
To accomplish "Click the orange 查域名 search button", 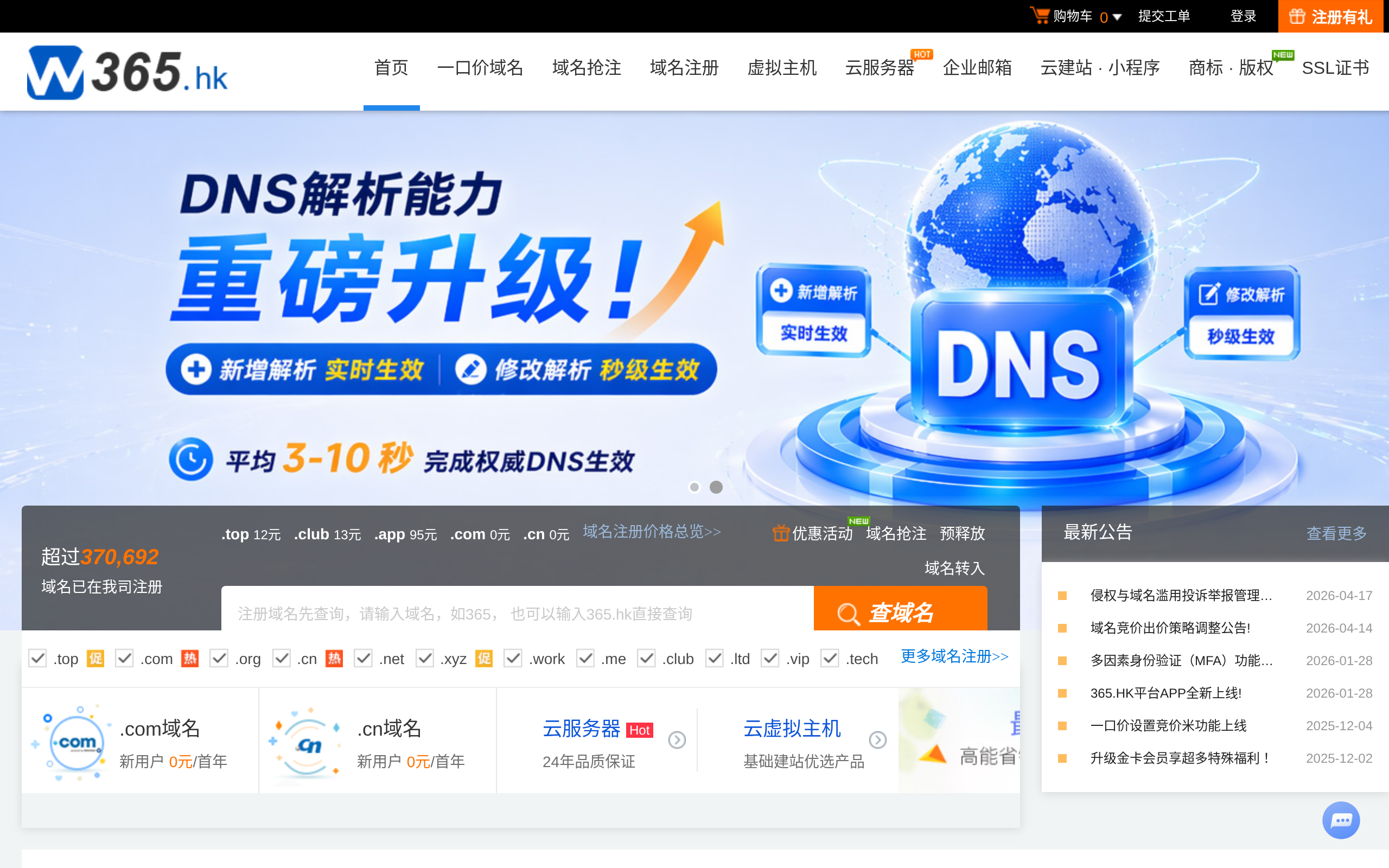I will pos(900,609).
